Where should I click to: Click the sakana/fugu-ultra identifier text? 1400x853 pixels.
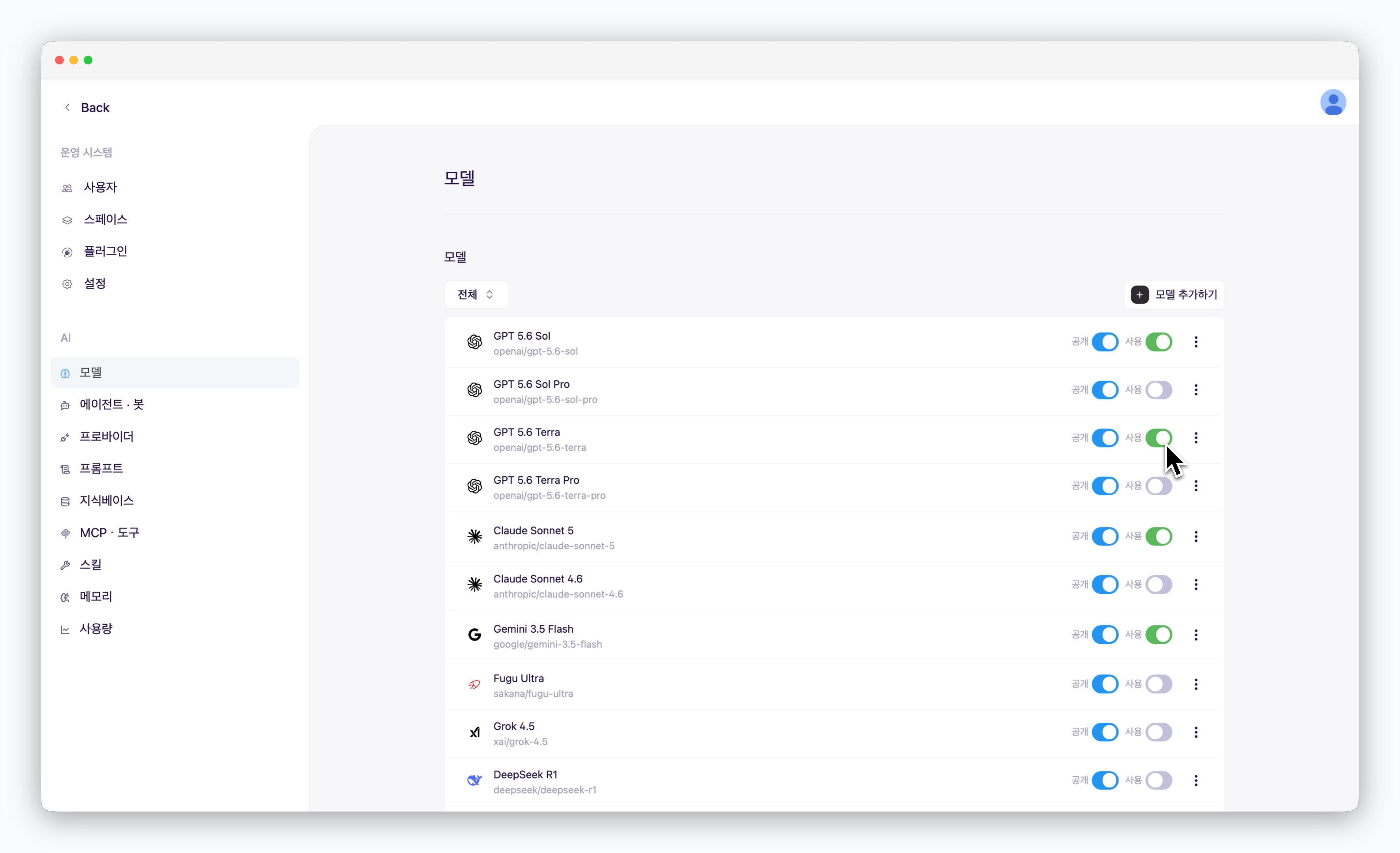[533, 694]
